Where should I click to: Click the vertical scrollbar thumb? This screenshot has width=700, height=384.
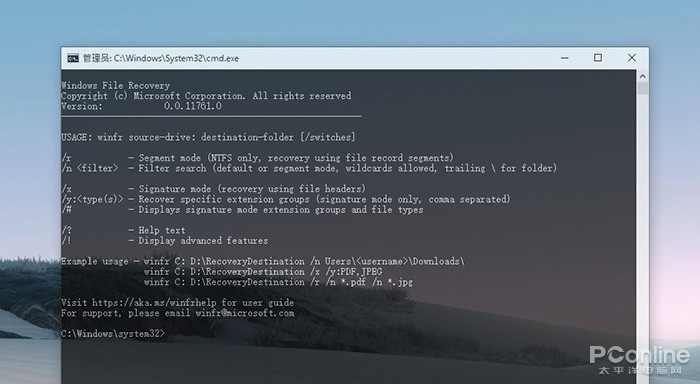click(642, 88)
